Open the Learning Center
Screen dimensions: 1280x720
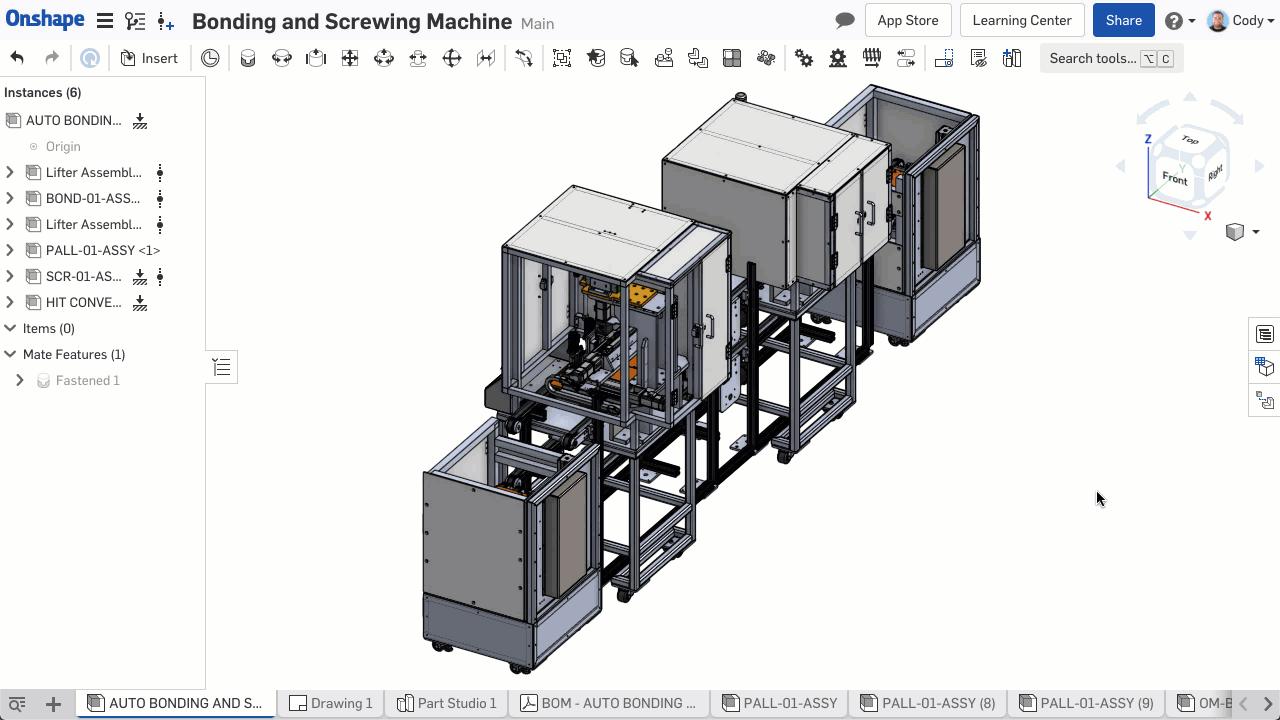[1021, 20]
